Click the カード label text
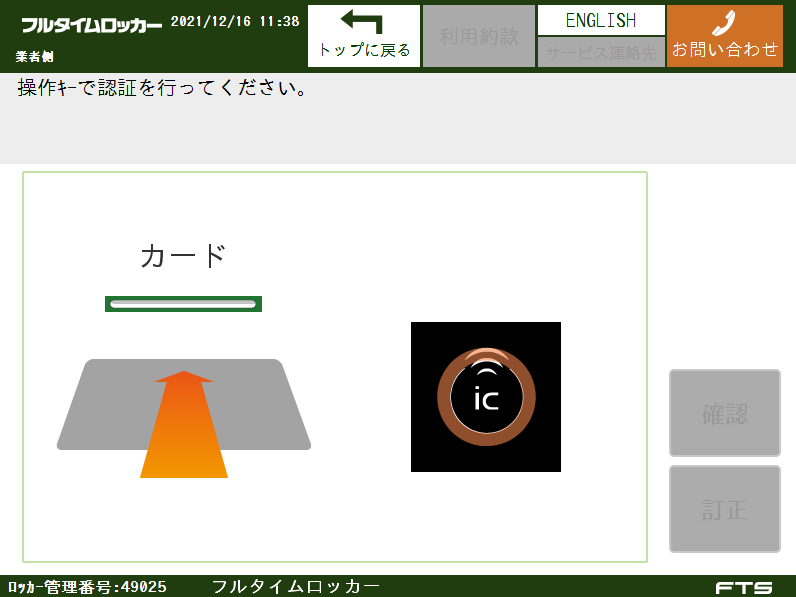This screenshot has height=597, width=796. tap(183, 255)
